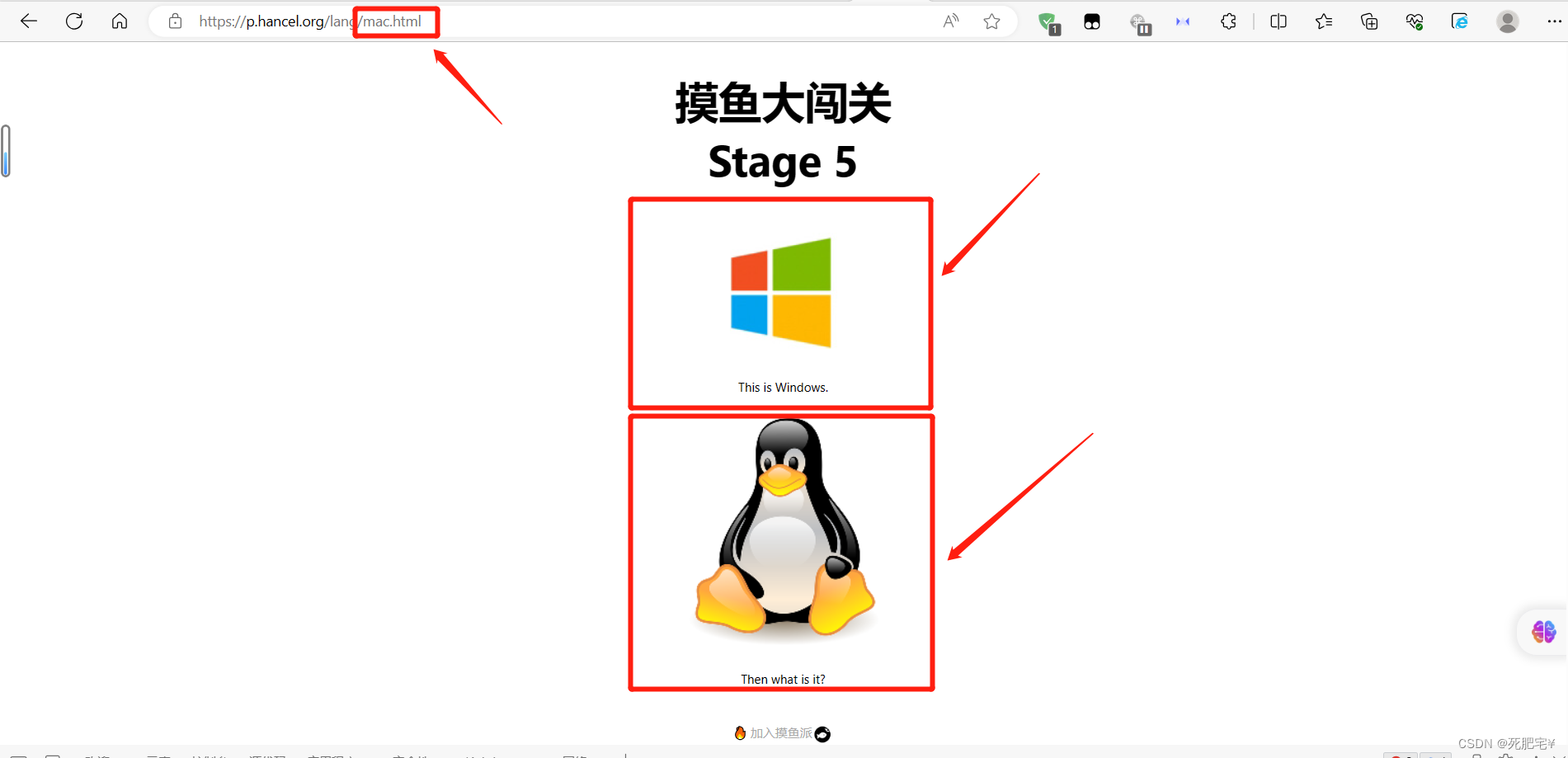Reload the page with the refresh icon
Viewport: 1568px width, 758px height.
click(x=74, y=21)
